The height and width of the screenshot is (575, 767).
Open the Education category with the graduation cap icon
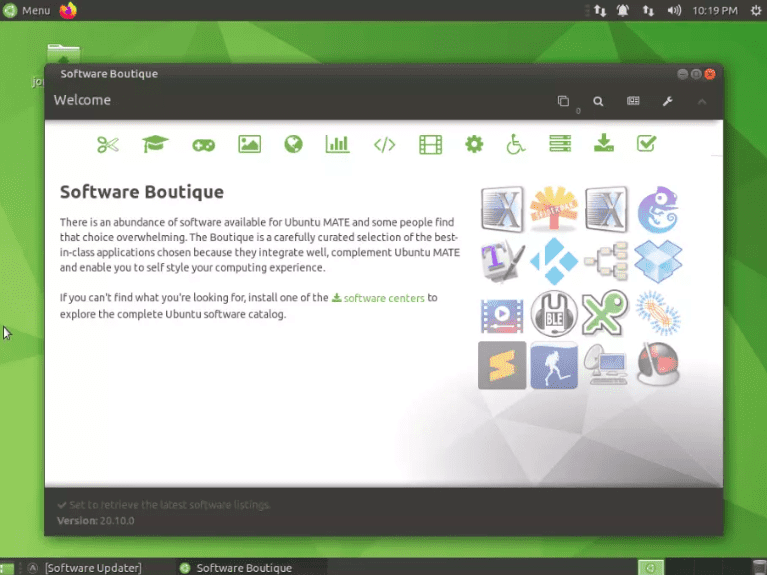tap(156, 144)
